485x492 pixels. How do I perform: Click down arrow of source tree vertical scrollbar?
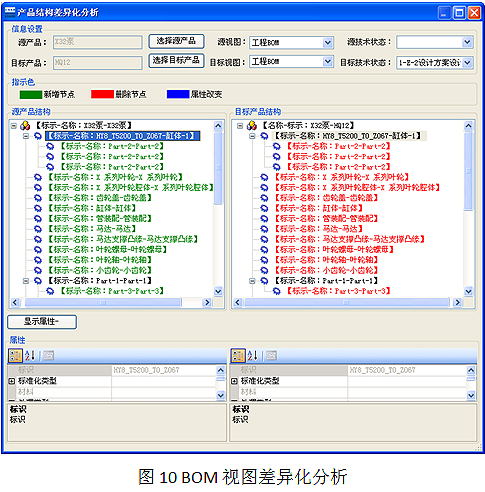point(218,291)
